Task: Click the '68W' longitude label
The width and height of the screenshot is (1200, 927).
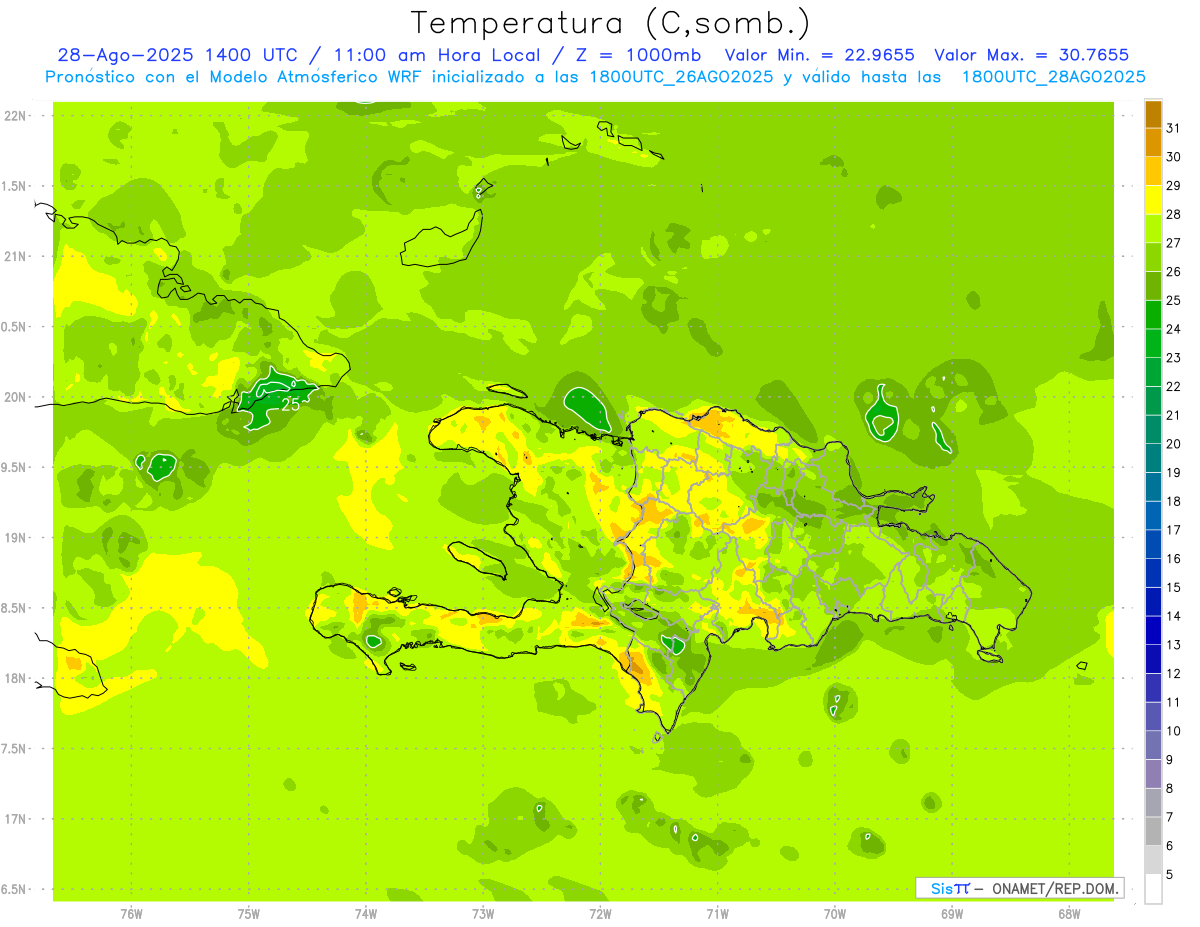Action: pos(1069,914)
